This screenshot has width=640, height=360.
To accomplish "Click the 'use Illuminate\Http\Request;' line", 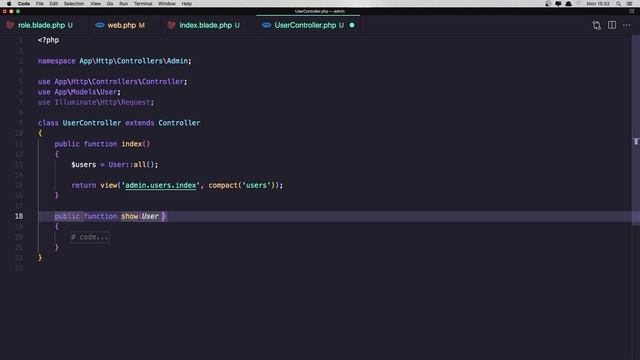I will tap(96, 102).
